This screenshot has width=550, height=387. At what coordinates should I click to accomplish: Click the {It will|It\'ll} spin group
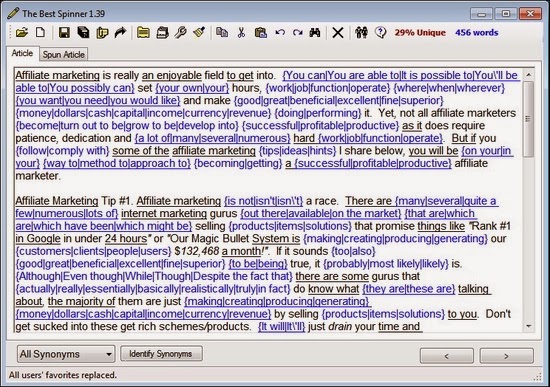(282, 326)
